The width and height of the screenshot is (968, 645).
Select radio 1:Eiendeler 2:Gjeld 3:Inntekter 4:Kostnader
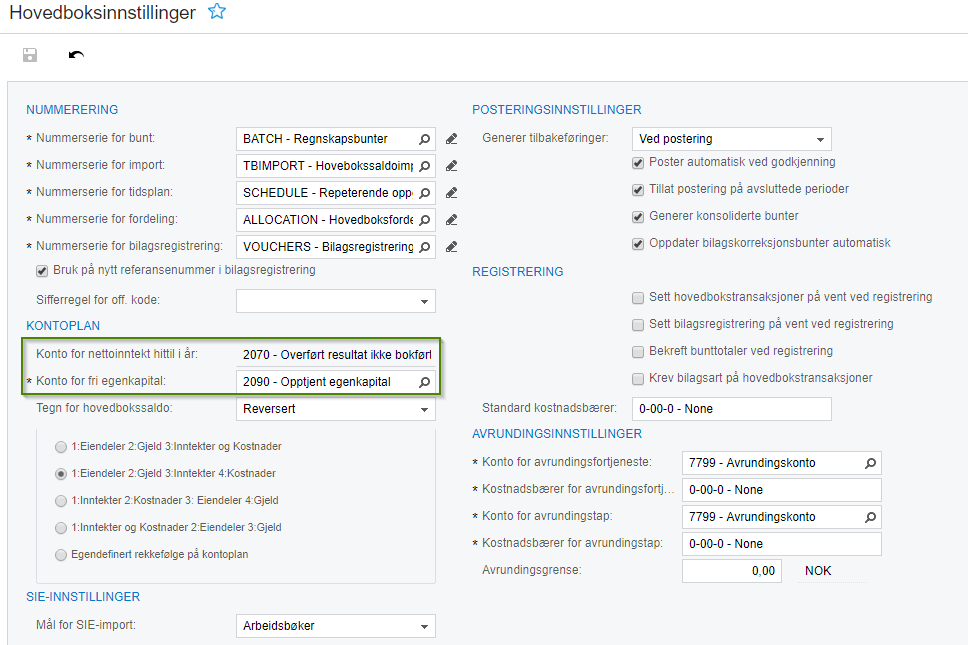pyautogui.click(x=60, y=474)
